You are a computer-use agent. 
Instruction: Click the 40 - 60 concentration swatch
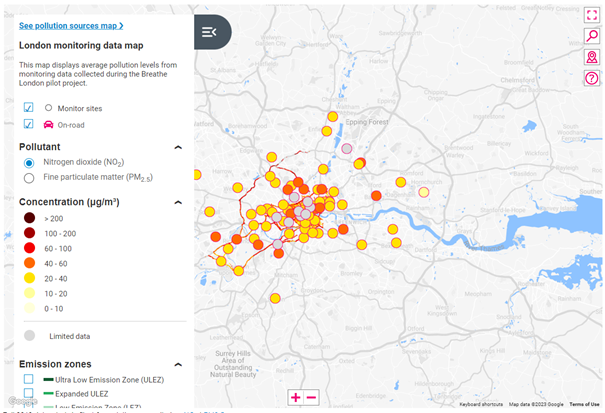[x=29, y=263]
